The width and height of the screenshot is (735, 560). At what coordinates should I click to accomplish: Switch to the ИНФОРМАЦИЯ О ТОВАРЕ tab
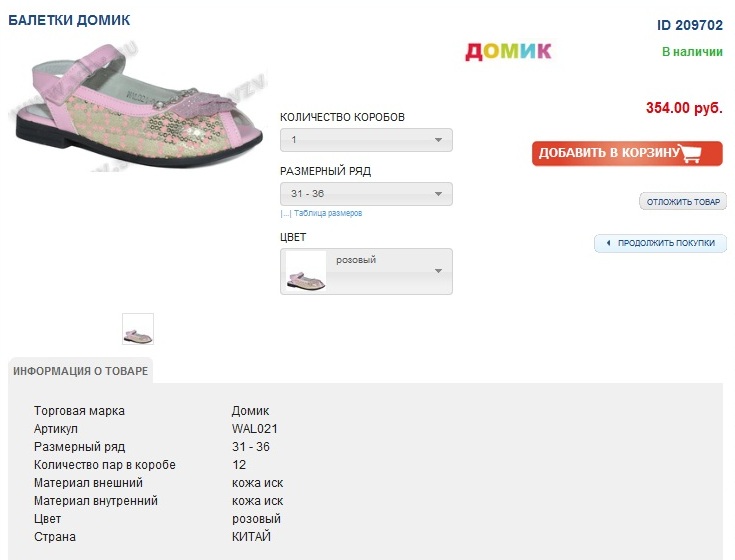(x=81, y=371)
